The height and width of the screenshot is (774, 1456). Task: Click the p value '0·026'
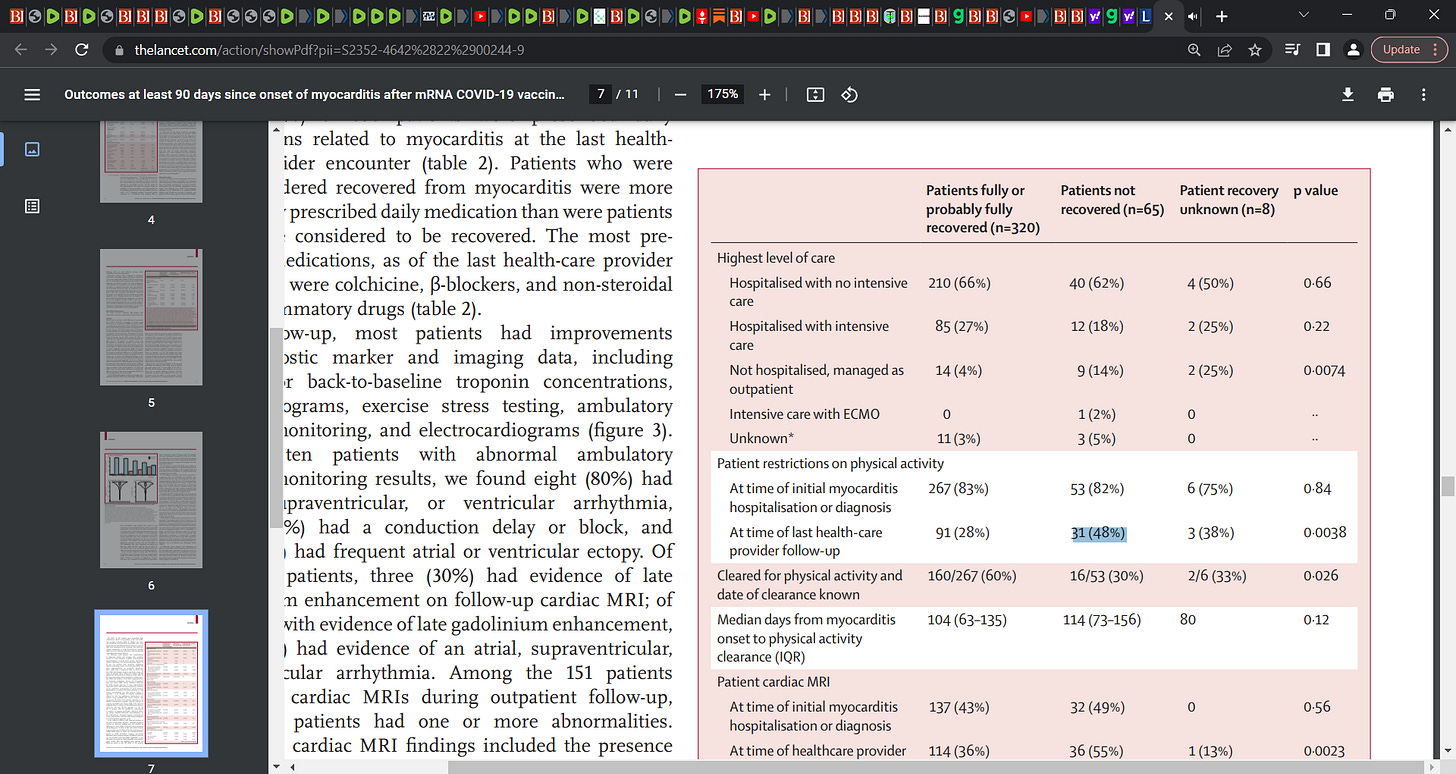[1321, 576]
